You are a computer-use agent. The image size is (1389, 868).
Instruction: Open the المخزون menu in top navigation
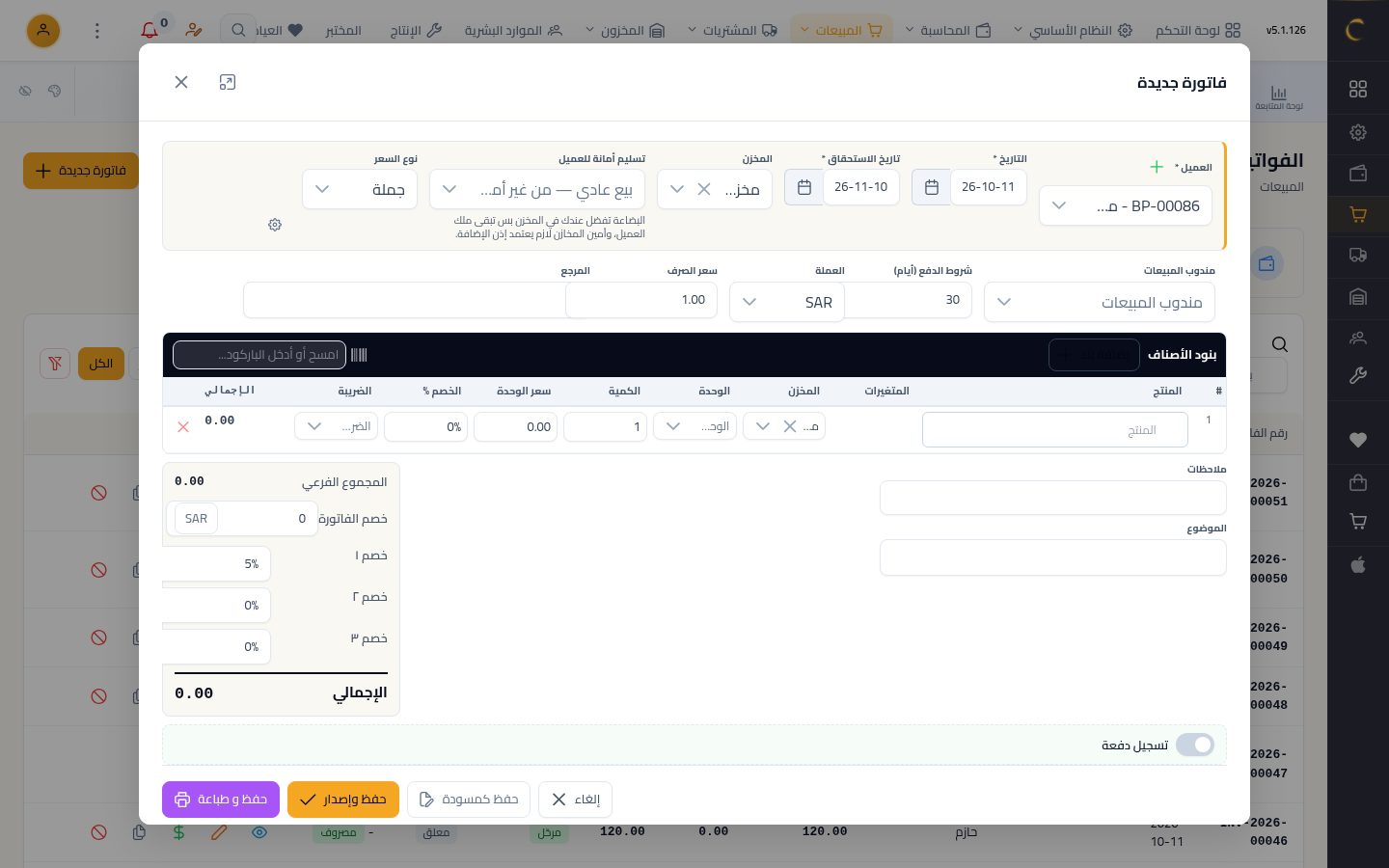click(x=625, y=31)
